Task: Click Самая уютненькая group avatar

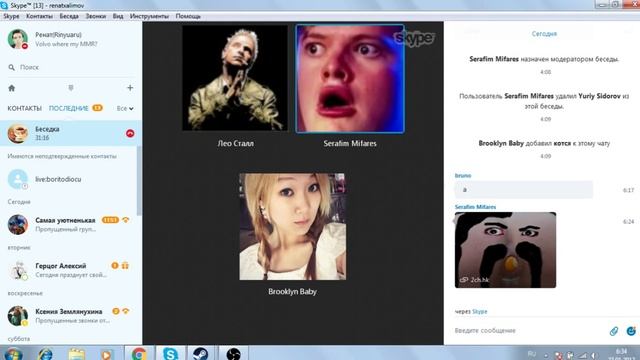Action: click(x=18, y=224)
